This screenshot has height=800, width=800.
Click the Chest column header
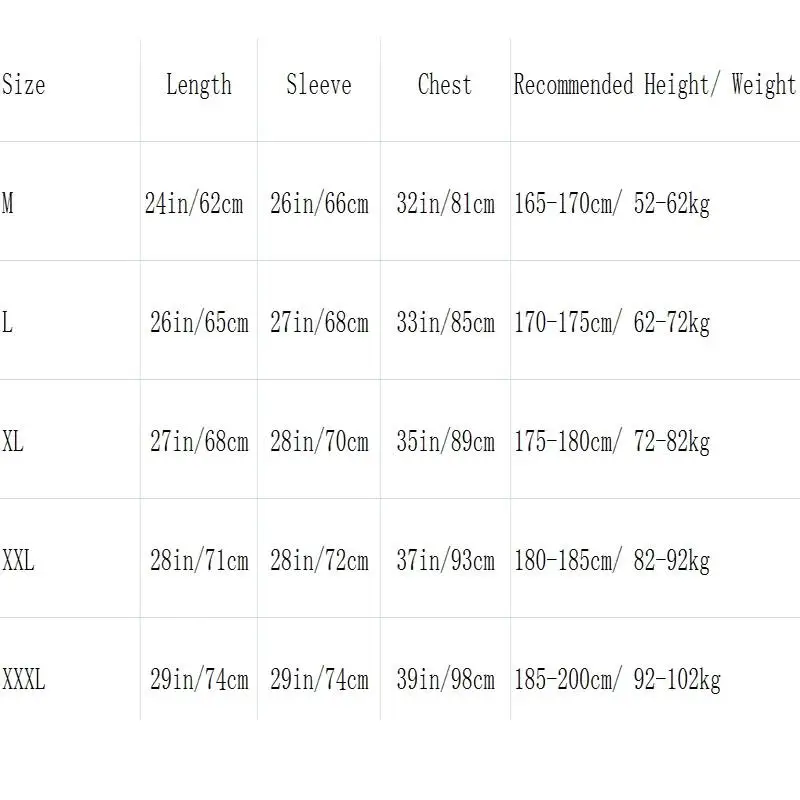coord(444,85)
